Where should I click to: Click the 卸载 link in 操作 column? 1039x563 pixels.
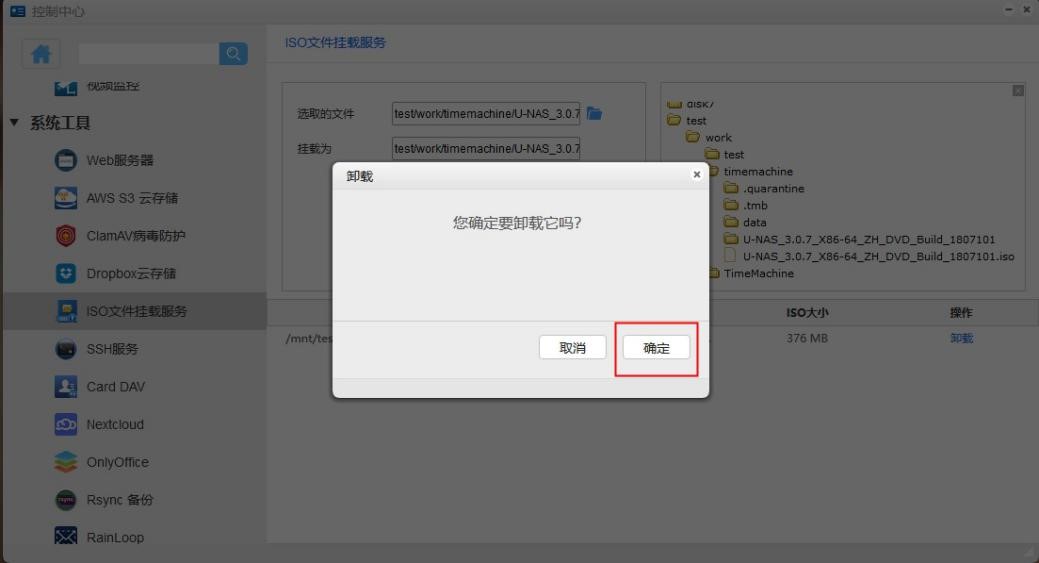(961, 339)
